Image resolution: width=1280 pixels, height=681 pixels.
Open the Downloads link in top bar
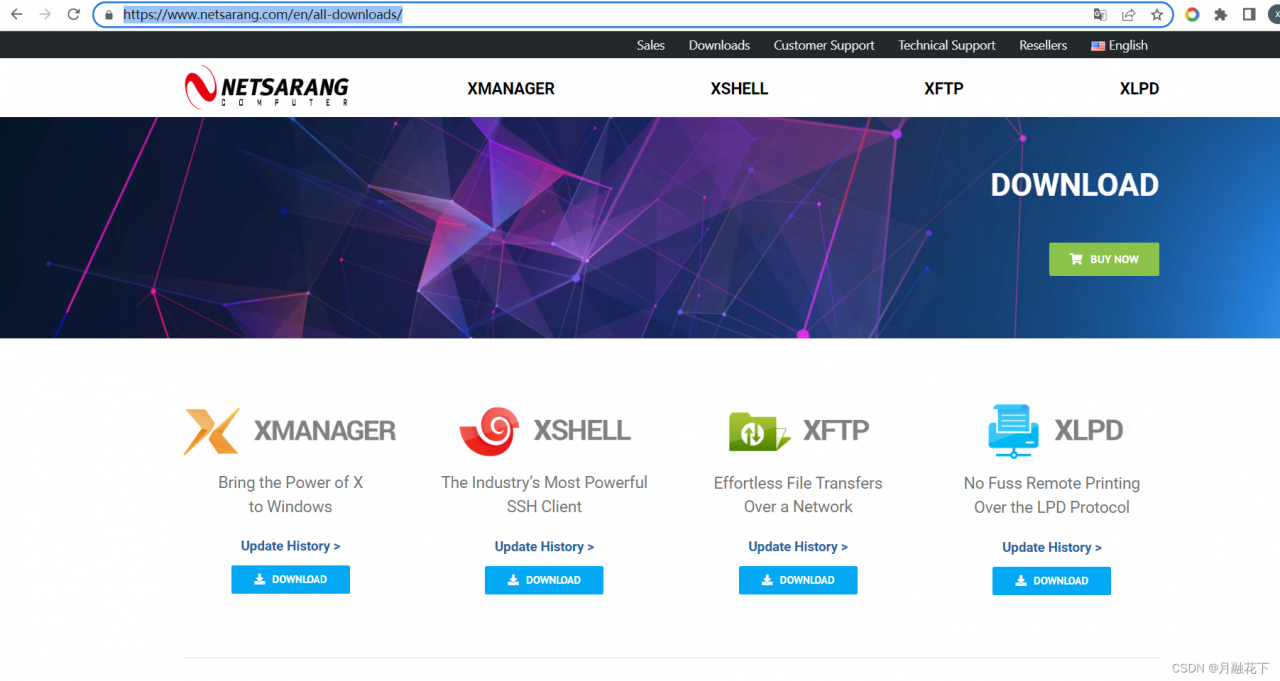click(719, 45)
